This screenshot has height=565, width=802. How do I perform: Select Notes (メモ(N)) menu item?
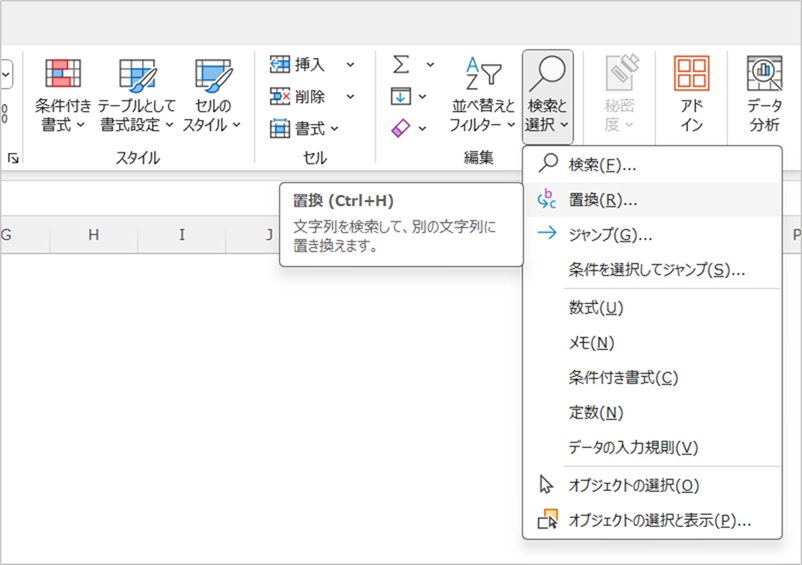[652, 343]
